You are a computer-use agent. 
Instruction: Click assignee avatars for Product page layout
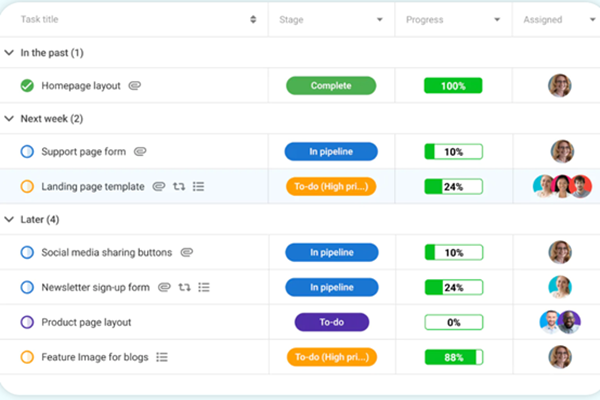coord(558,322)
